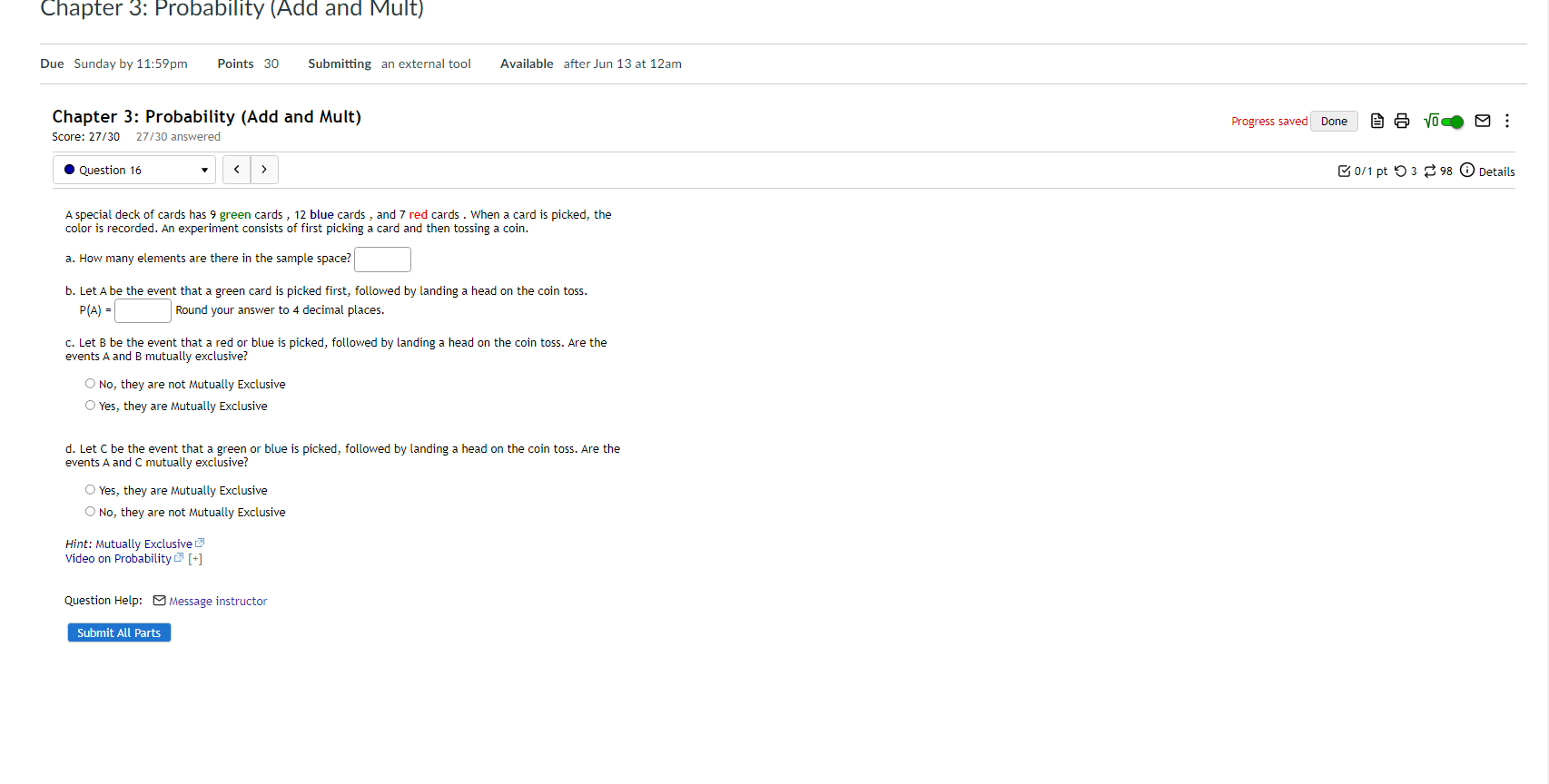
Task: Expand the [+] video embed toggle
Action: click(195, 559)
